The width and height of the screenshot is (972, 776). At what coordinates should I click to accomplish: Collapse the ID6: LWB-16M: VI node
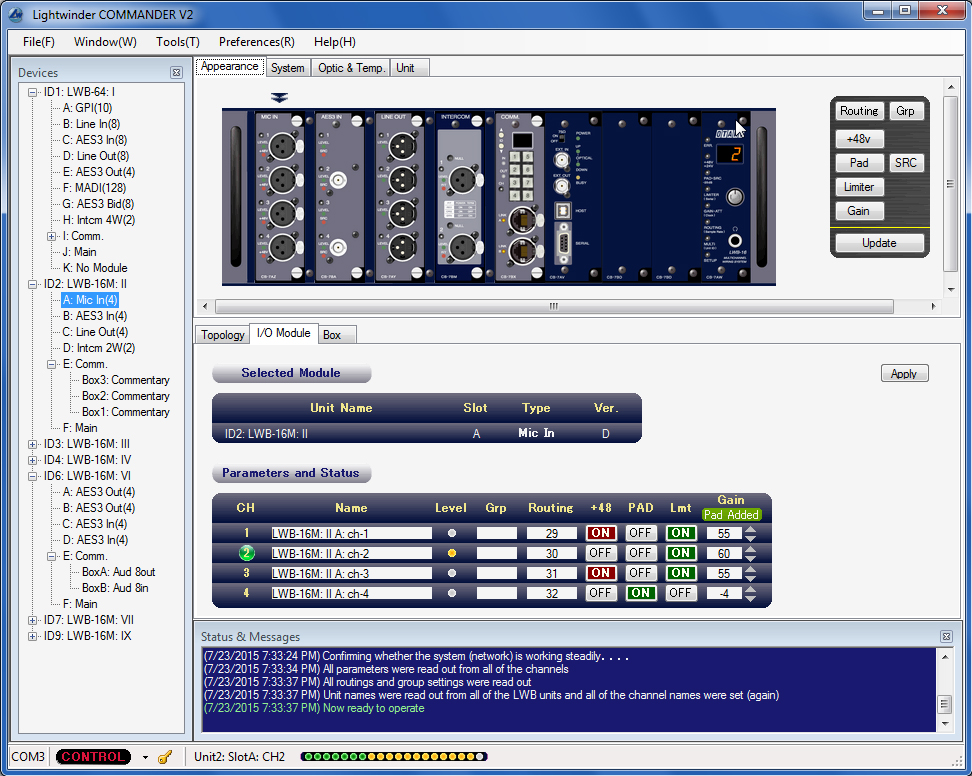32,477
